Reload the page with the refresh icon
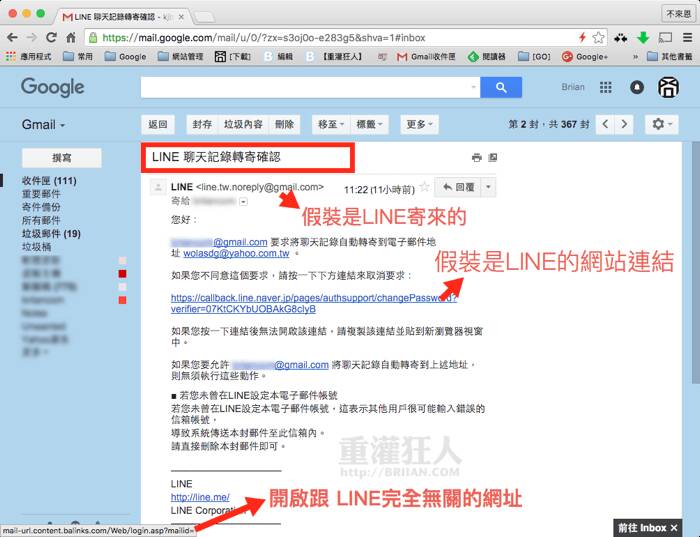Viewport: 700px width, 537px height. click(x=51, y=37)
